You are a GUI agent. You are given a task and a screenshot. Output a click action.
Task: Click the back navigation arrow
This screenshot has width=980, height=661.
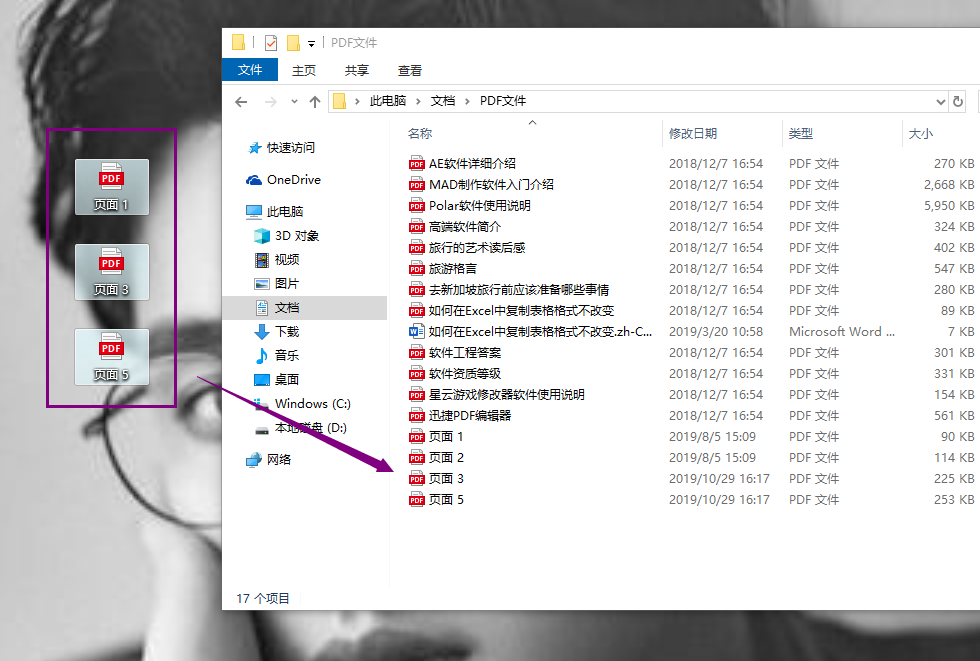pyautogui.click(x=240, y=101)
